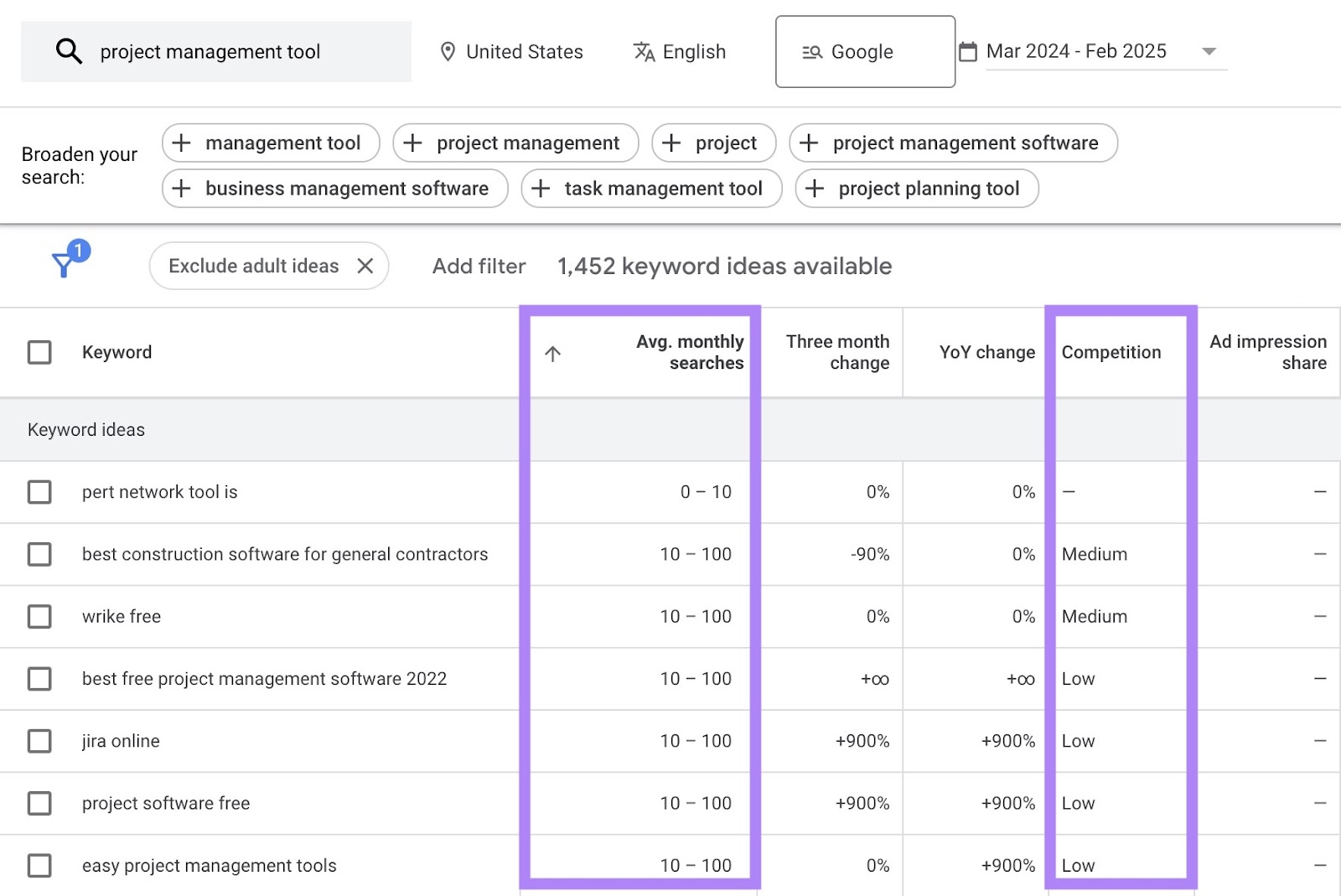The width and height of the screenshot is (1341, 896).
Task: Click the plus icon on 'management tool' chip
Action: 181,142
